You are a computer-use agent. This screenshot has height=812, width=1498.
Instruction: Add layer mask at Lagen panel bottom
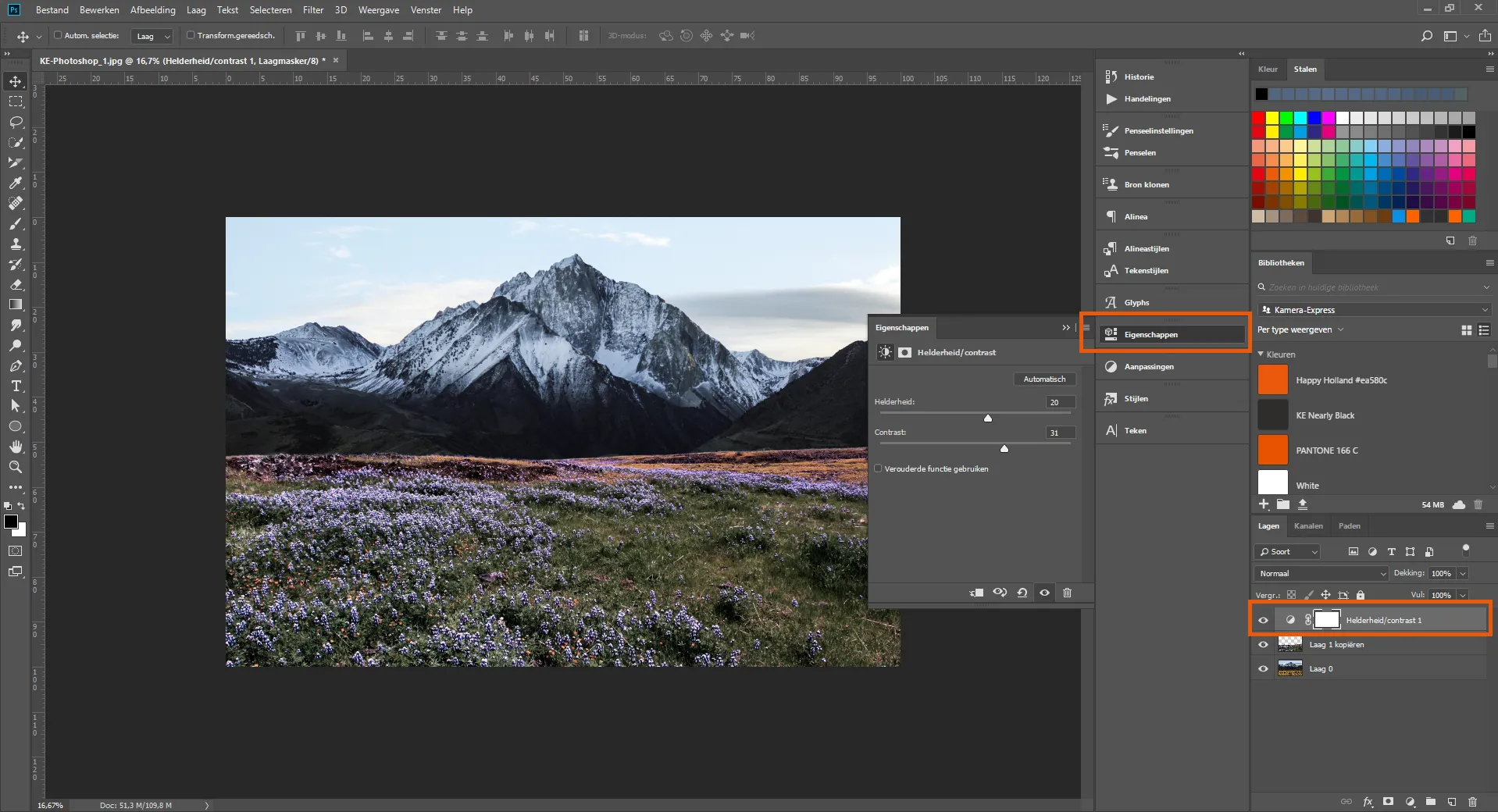tap(1388, 801)
